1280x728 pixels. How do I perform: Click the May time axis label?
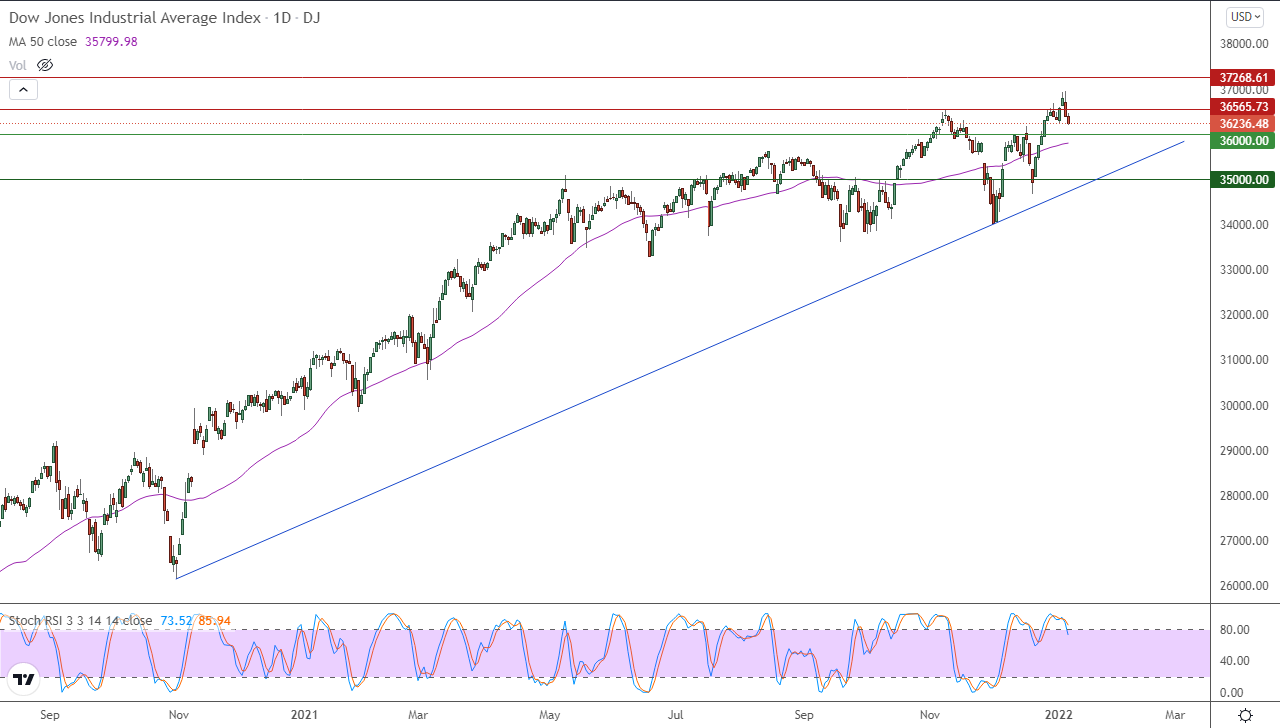(x=550, y=715)
